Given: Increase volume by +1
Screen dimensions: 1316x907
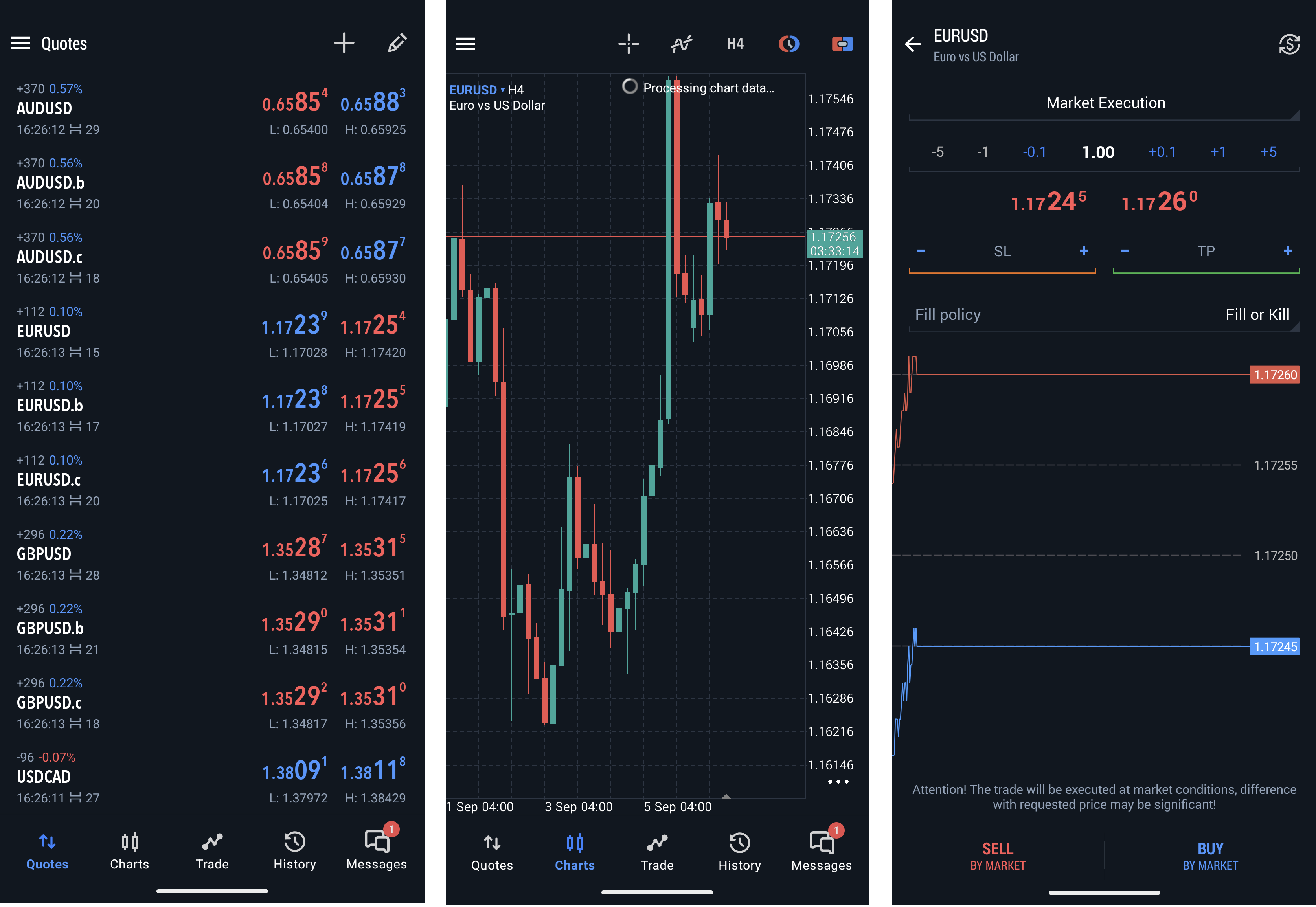Looking at the screenshot, I should coord(1218,152).
